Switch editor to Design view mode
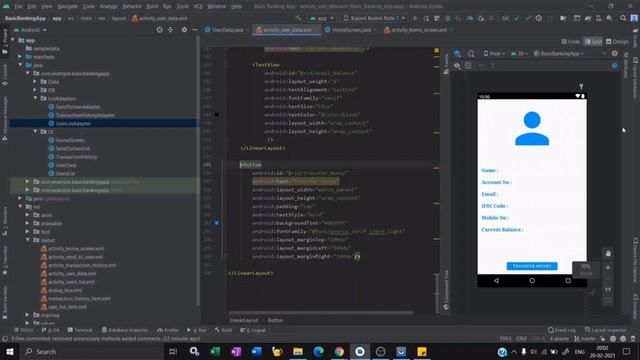This screenshot has height=360, width=640. [617, 42]
